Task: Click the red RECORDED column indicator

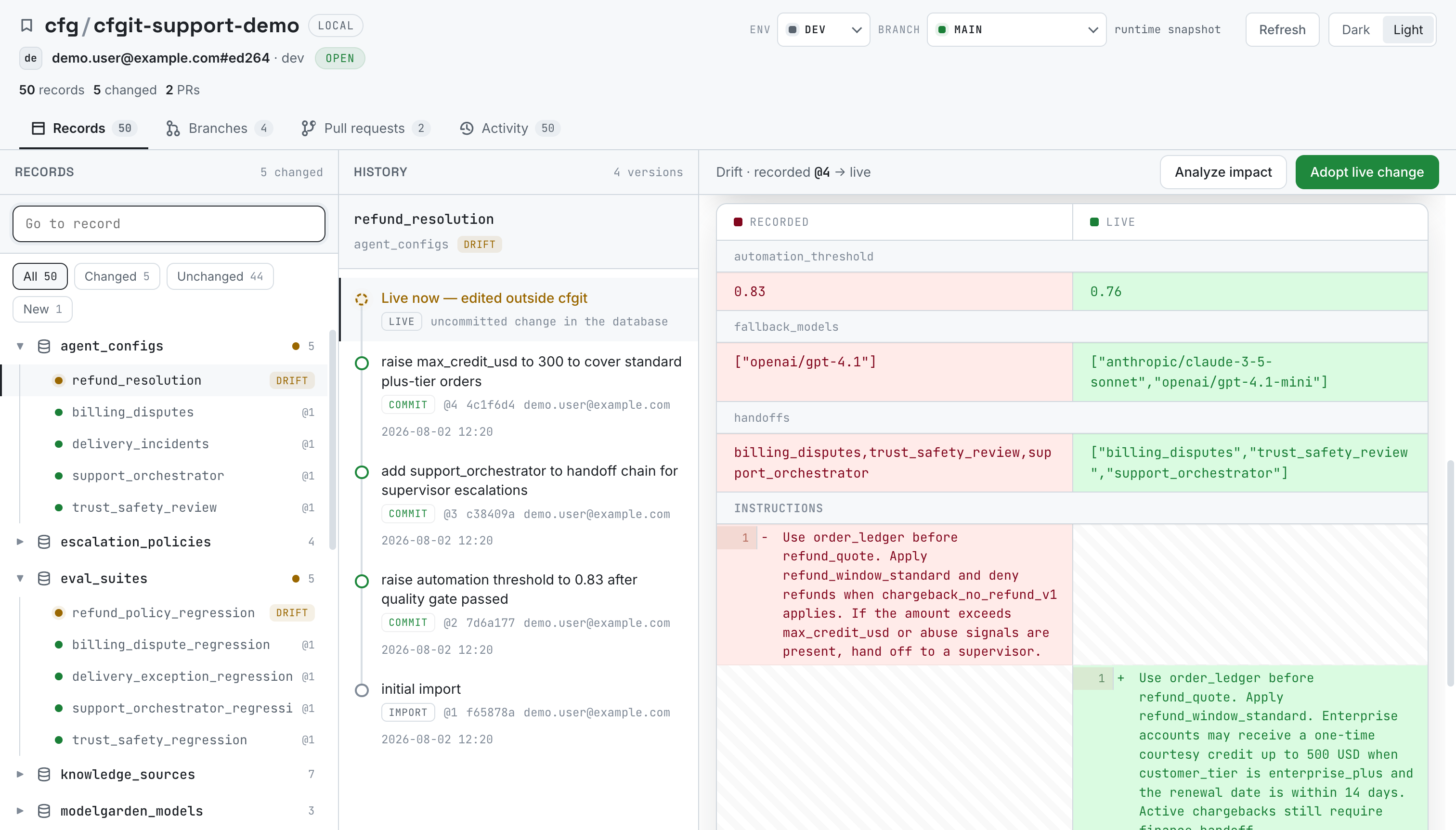Action: (x=738, y=222)
